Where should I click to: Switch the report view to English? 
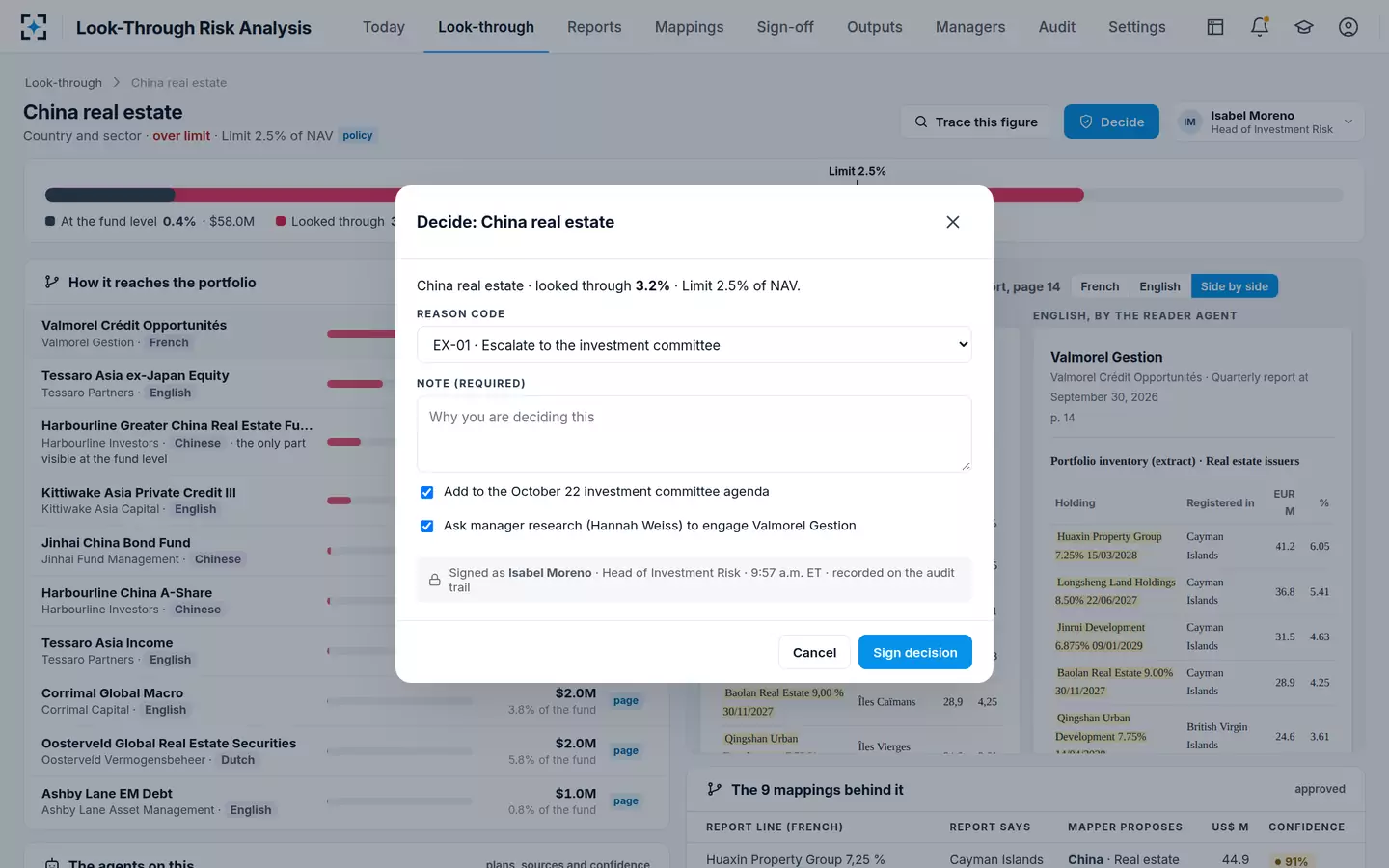tap(1159, 286)
